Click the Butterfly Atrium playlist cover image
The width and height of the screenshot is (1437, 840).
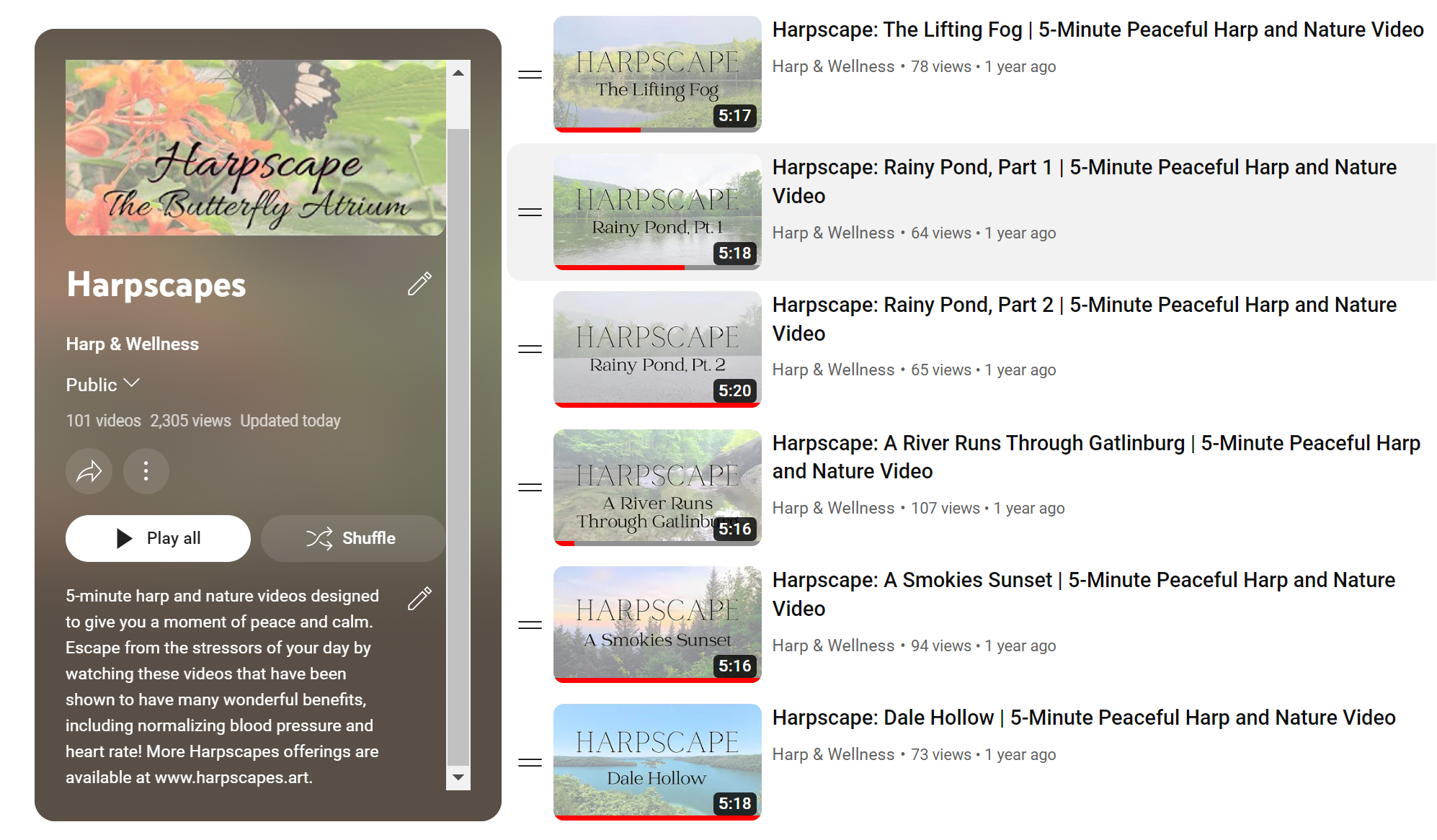(x=256, y=148)
